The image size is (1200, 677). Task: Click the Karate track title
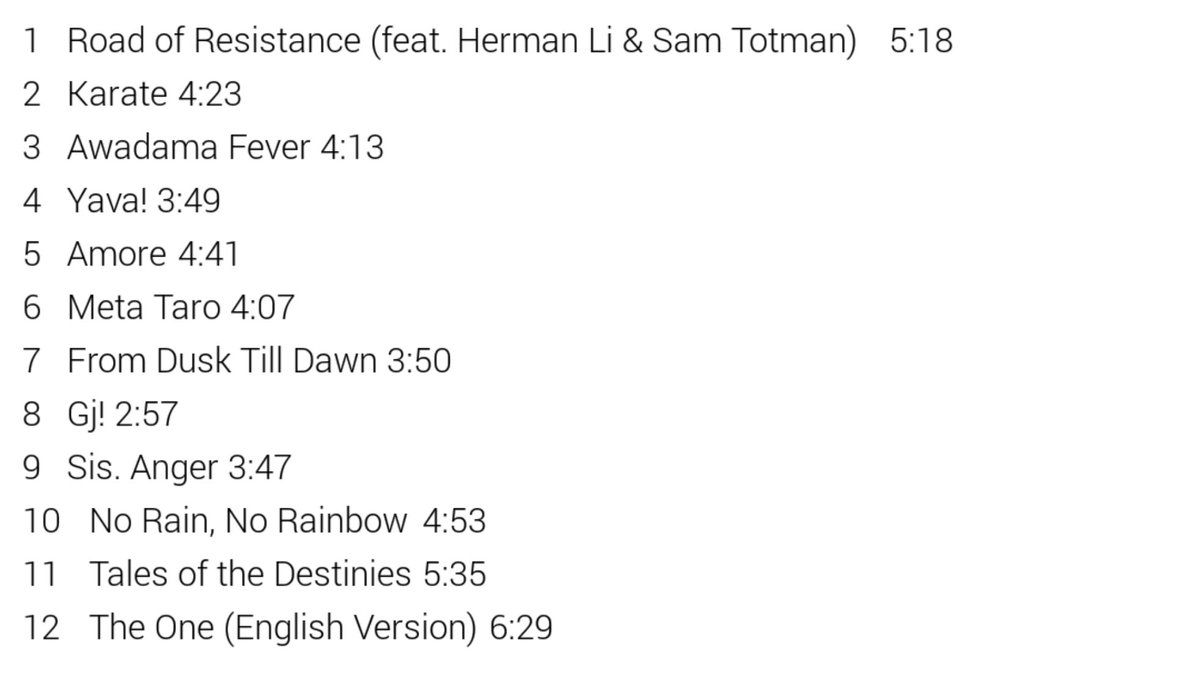pos(116,94)
